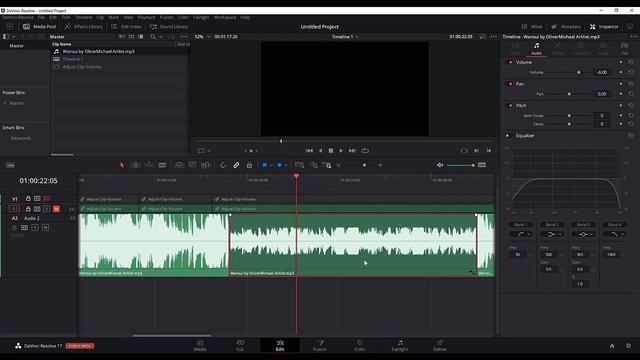Open the marker color dropdown arrow
This screenshot has height=360, width=640.
[286, 165]
